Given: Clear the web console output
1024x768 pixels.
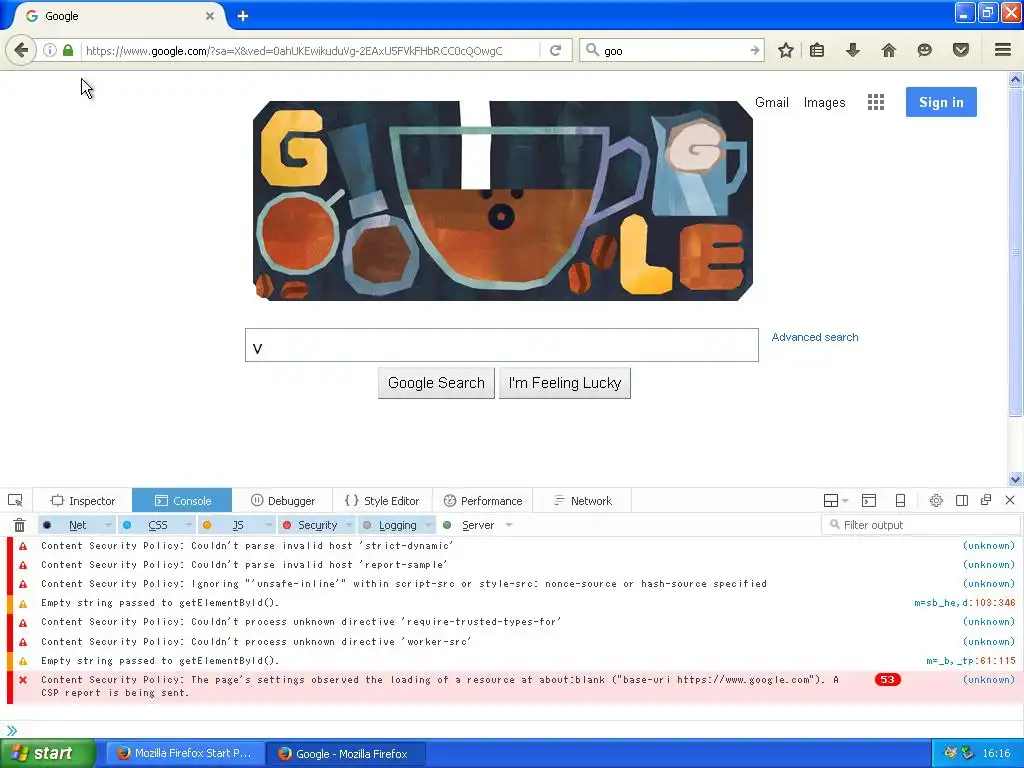Looking at the screenshot, I should (20, 525).
